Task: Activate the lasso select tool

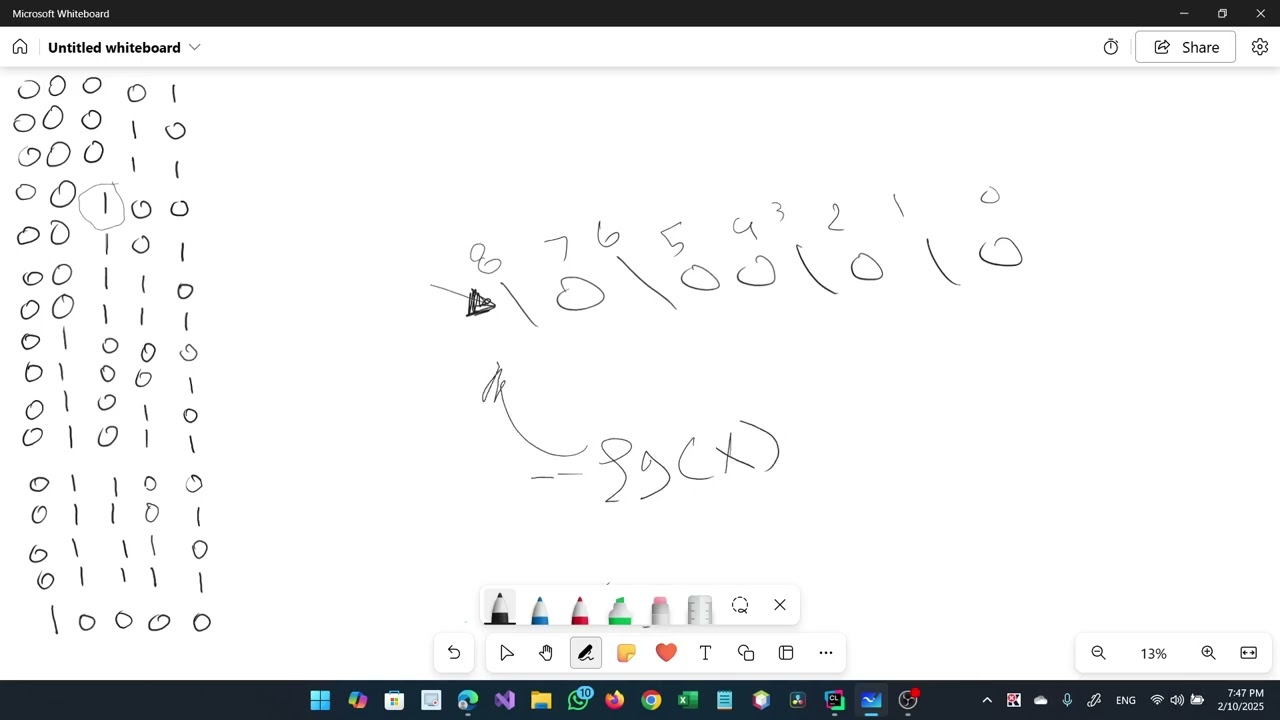Action: 740,605
